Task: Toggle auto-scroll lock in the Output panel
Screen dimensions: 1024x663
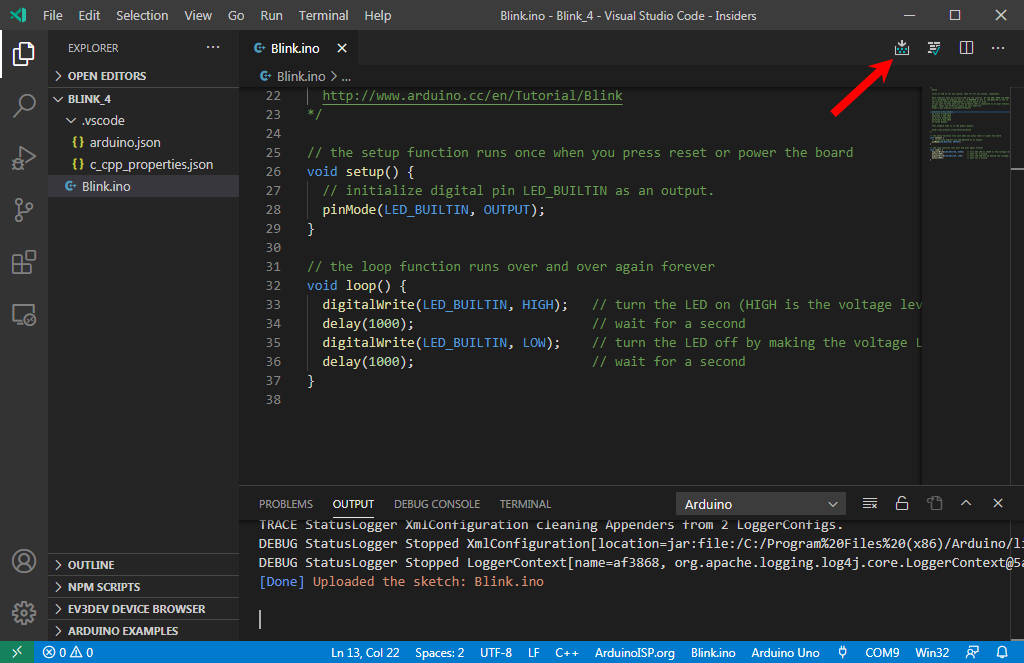Action: click(x=902, y=503)
